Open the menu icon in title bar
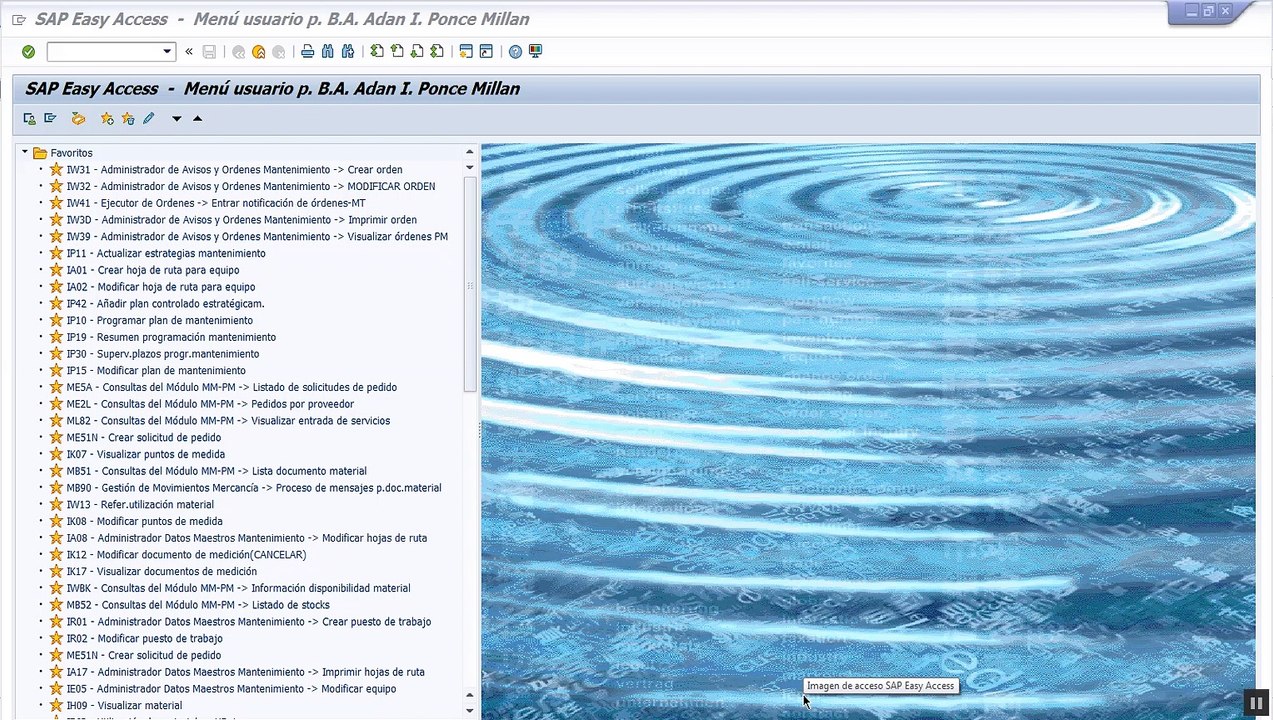 coord(19,19)
